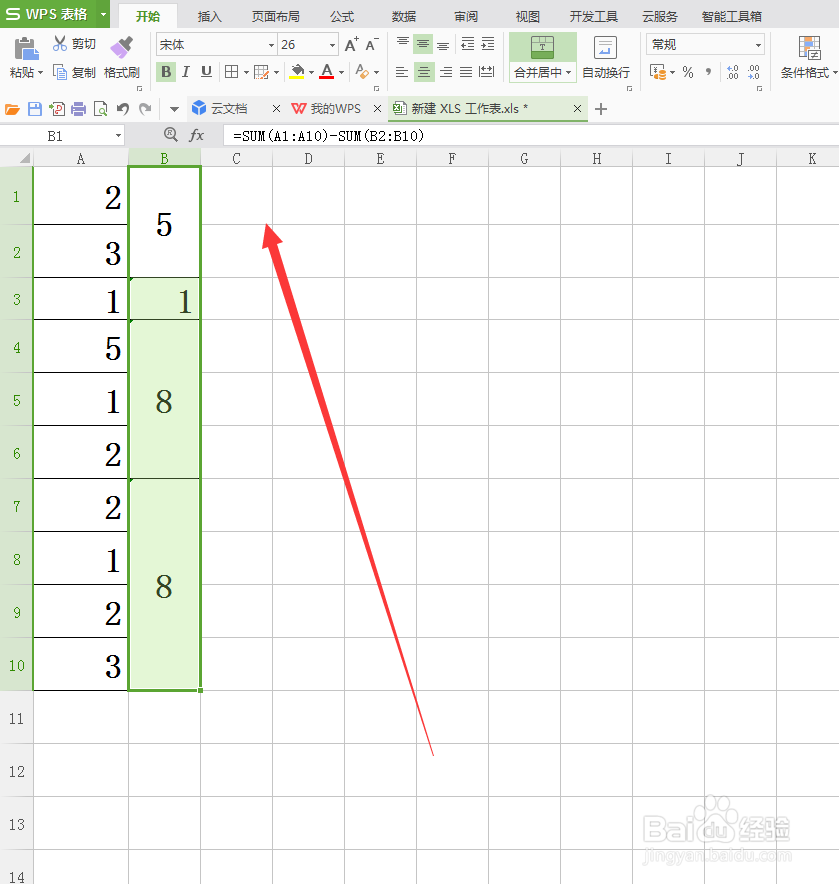Open the font size 26 dropdown
This screenshot has height=884, width=839.
point(332,45)
